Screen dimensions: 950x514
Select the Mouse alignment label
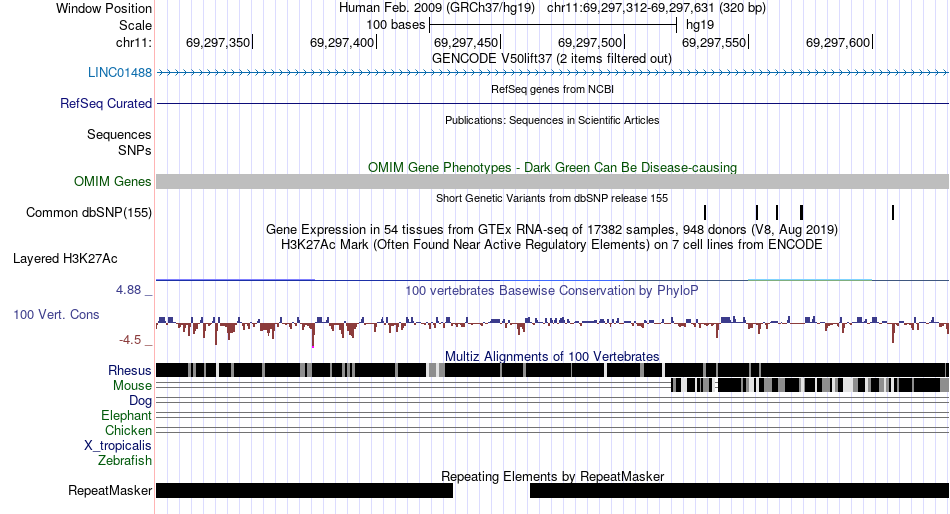coord(132,386)
